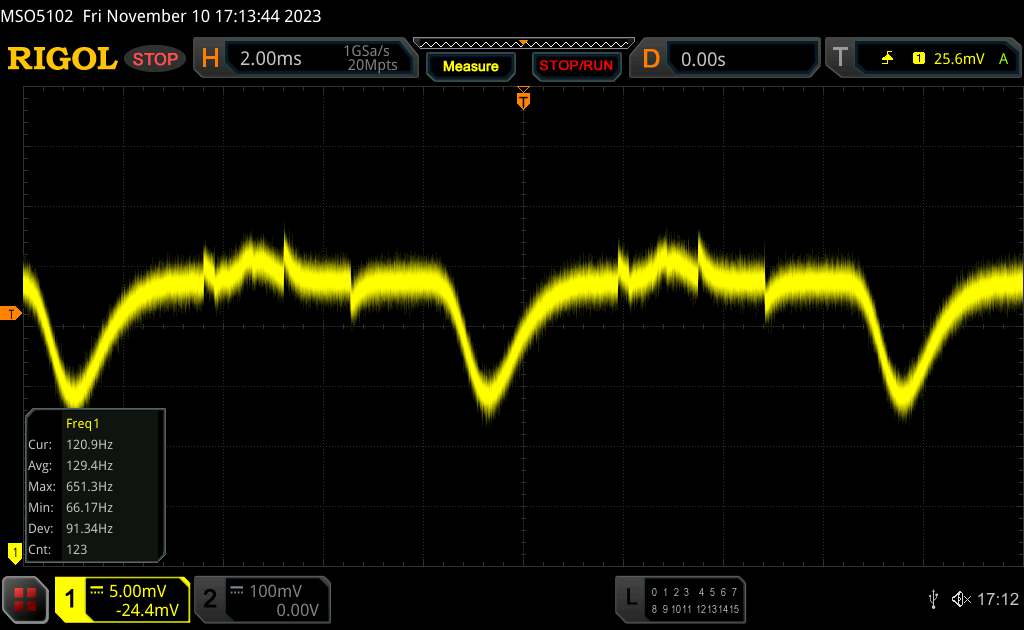The image size is (1024, 630).
Task: Click the trigger mode A indicator
Action: pyautogui.click(x=1004, y=59)
